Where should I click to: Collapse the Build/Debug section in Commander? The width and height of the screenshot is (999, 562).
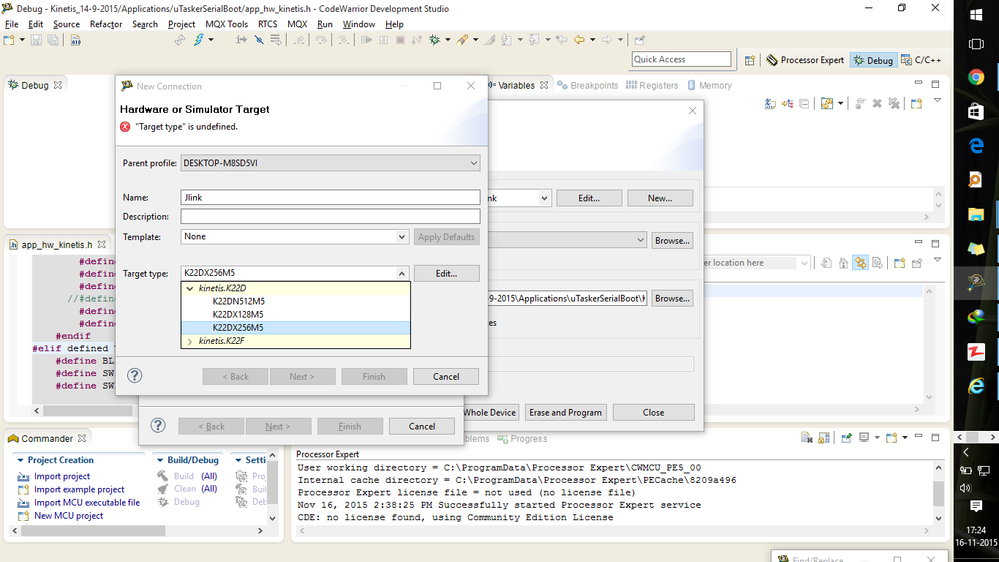pyautogui.click(x=160, y=460)
